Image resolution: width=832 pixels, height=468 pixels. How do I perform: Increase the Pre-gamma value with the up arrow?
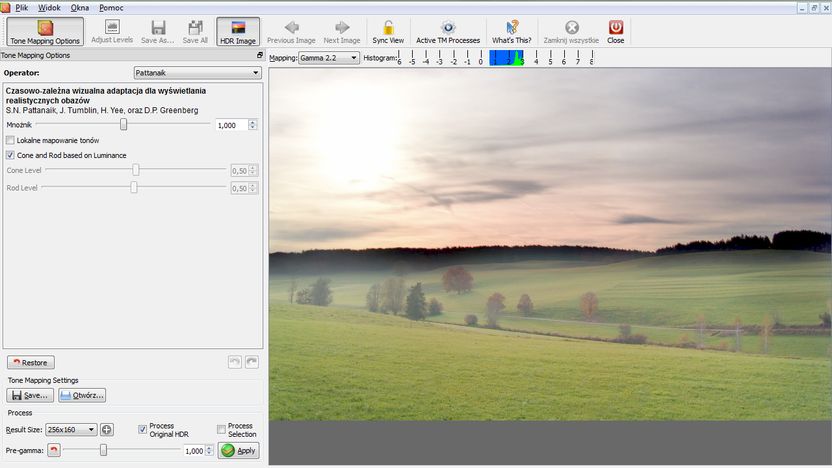pyautogui.click(x=209, y=447)
